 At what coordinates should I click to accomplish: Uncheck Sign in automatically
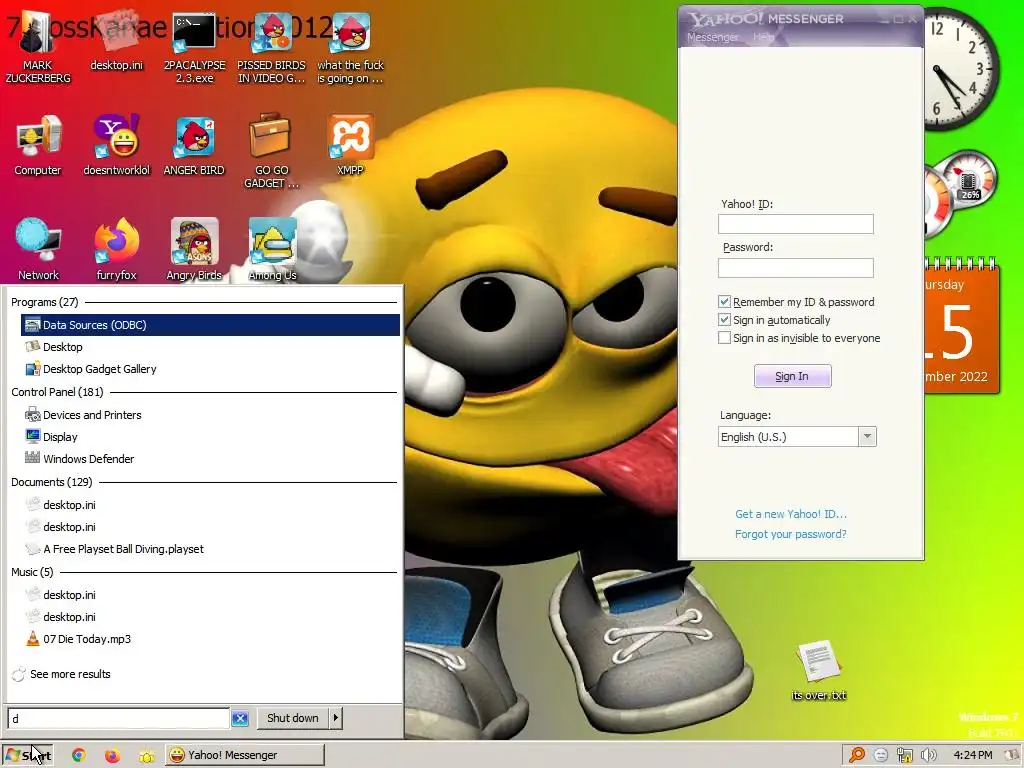click(x=724, y=320)
